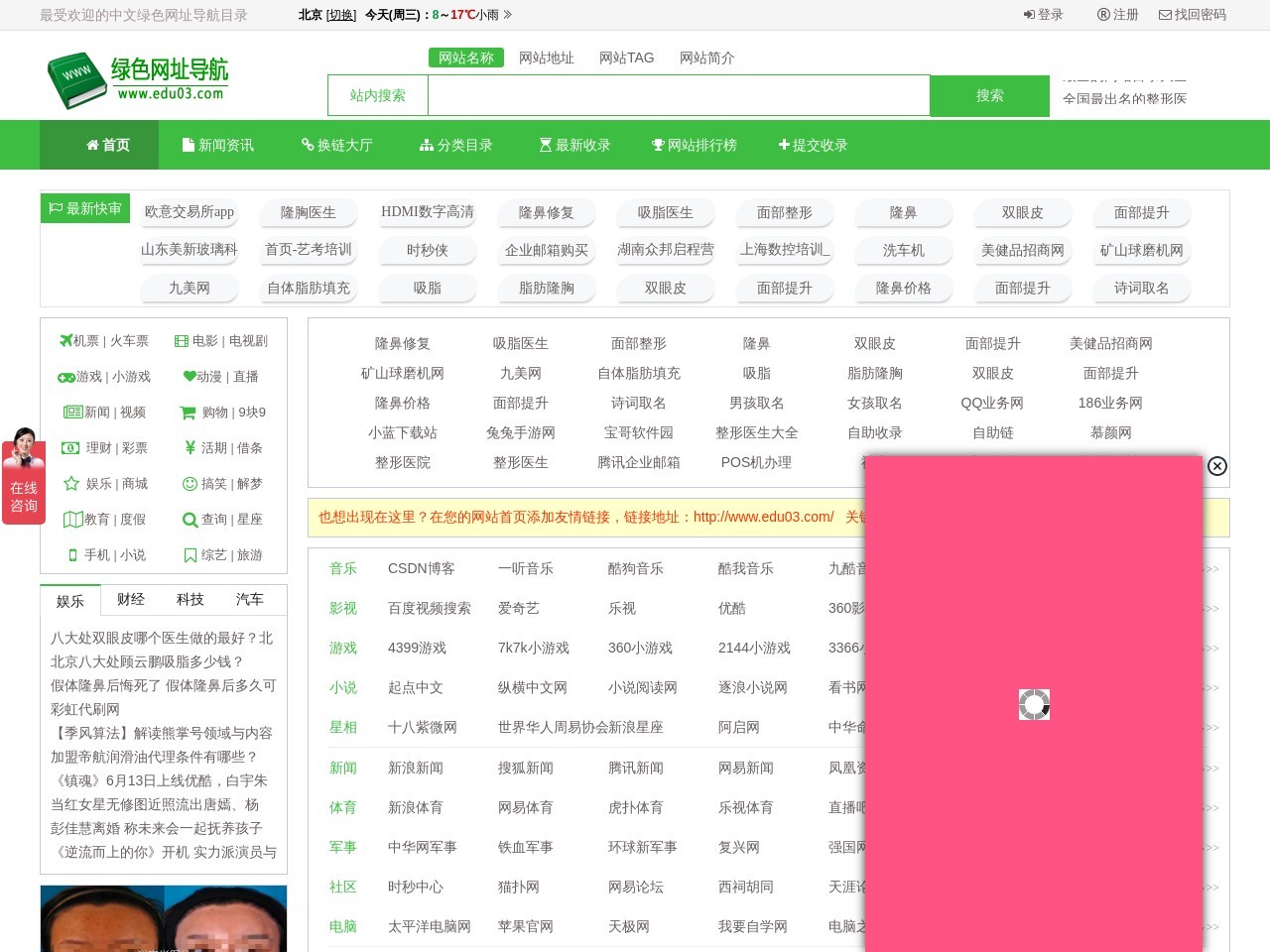Click the star 娱乐 entertainment icon
Viewport: 1270px width, 952px height.
click(70, 484)
